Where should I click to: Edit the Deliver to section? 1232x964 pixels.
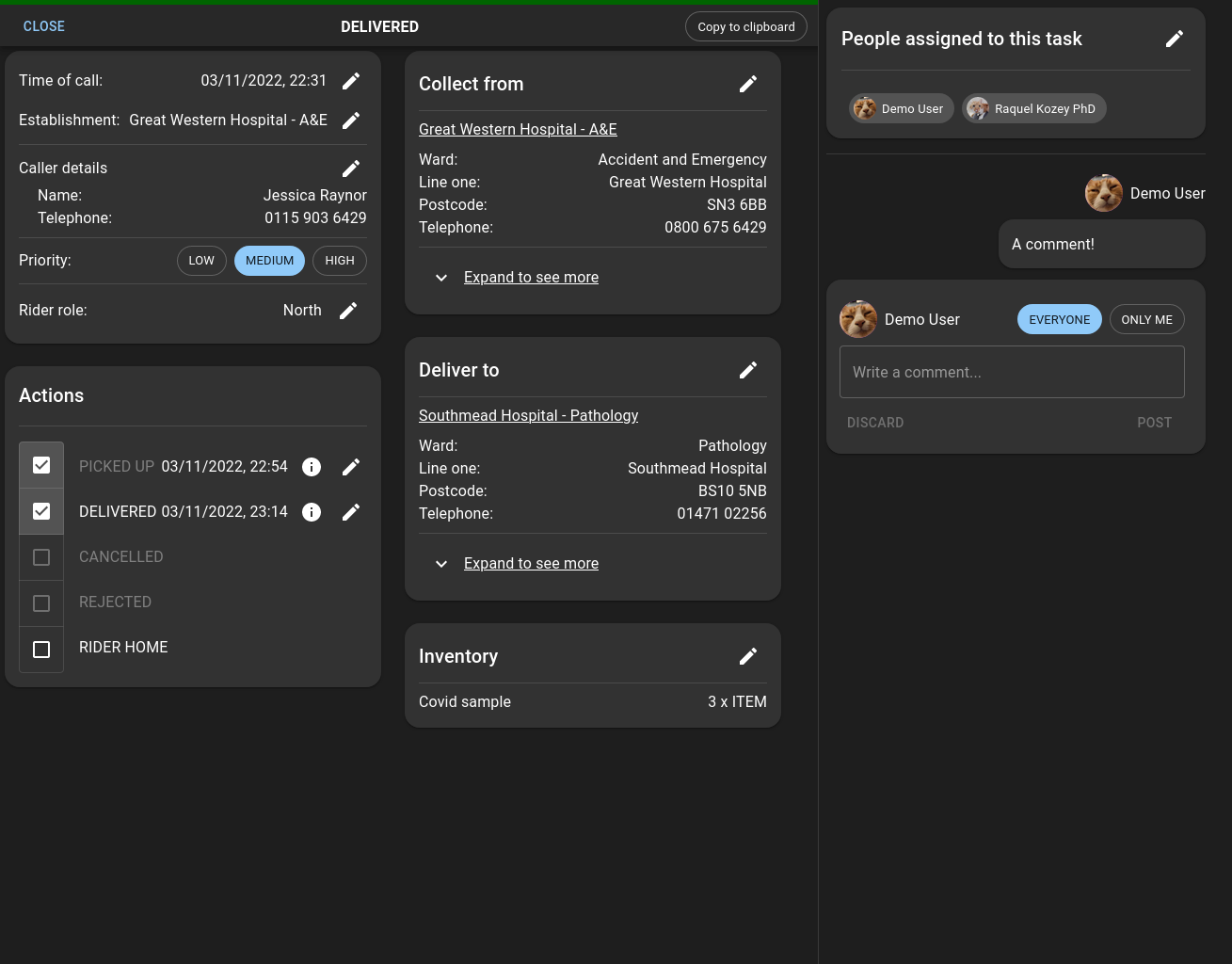click(x=748, y=370)
